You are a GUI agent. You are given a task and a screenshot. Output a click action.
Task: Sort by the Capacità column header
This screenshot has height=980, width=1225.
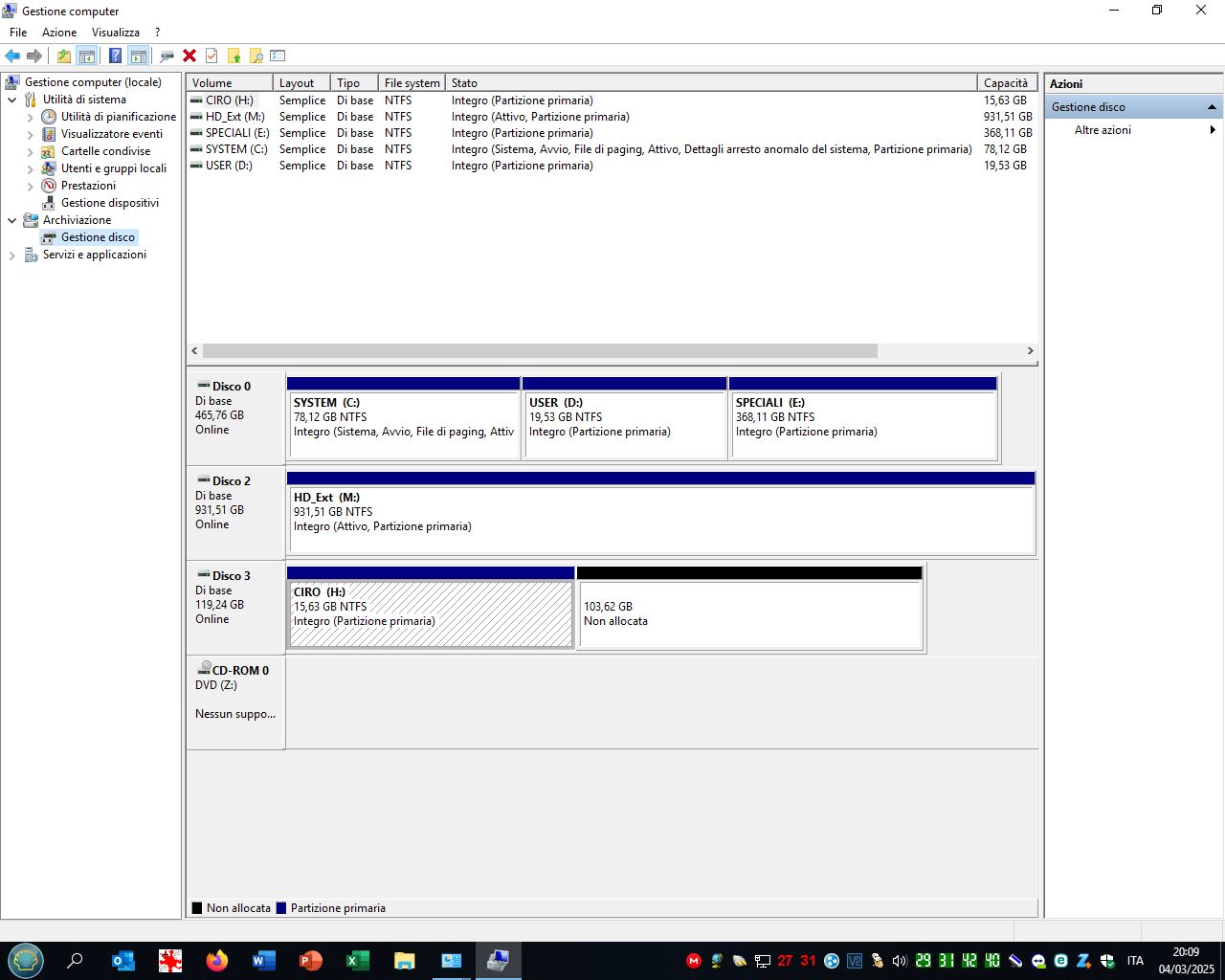pyautogui.click(x=1007, y=83)
